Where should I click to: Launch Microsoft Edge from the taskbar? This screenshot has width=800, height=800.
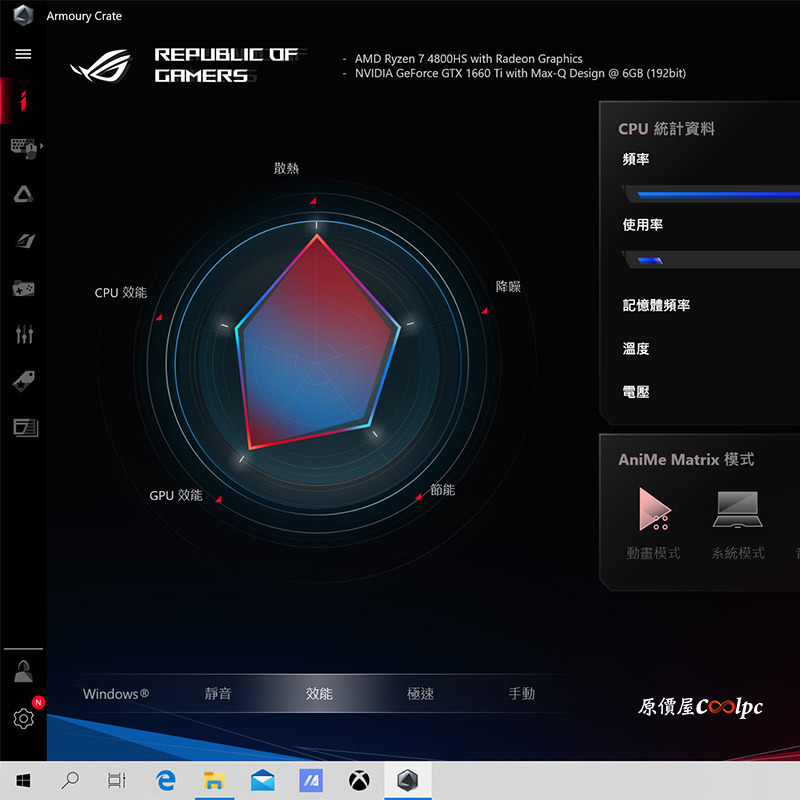pyautogui.click(x=165, y=780)
